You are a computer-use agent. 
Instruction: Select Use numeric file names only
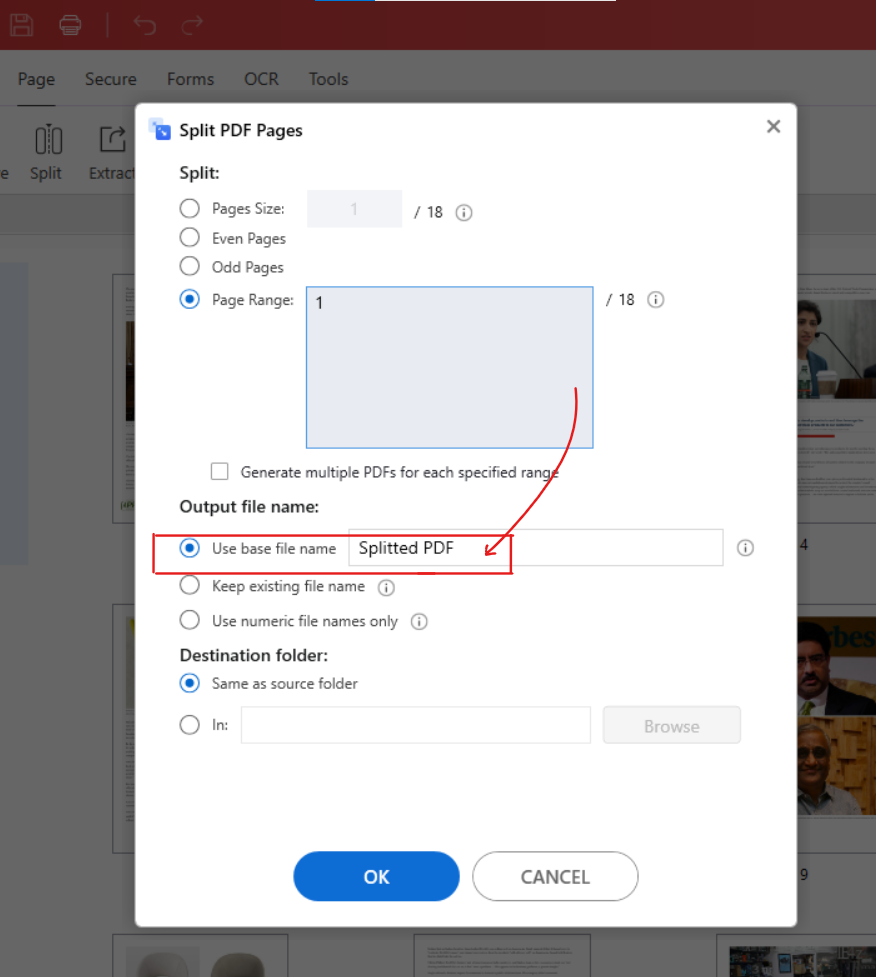[x=189, y=620]
